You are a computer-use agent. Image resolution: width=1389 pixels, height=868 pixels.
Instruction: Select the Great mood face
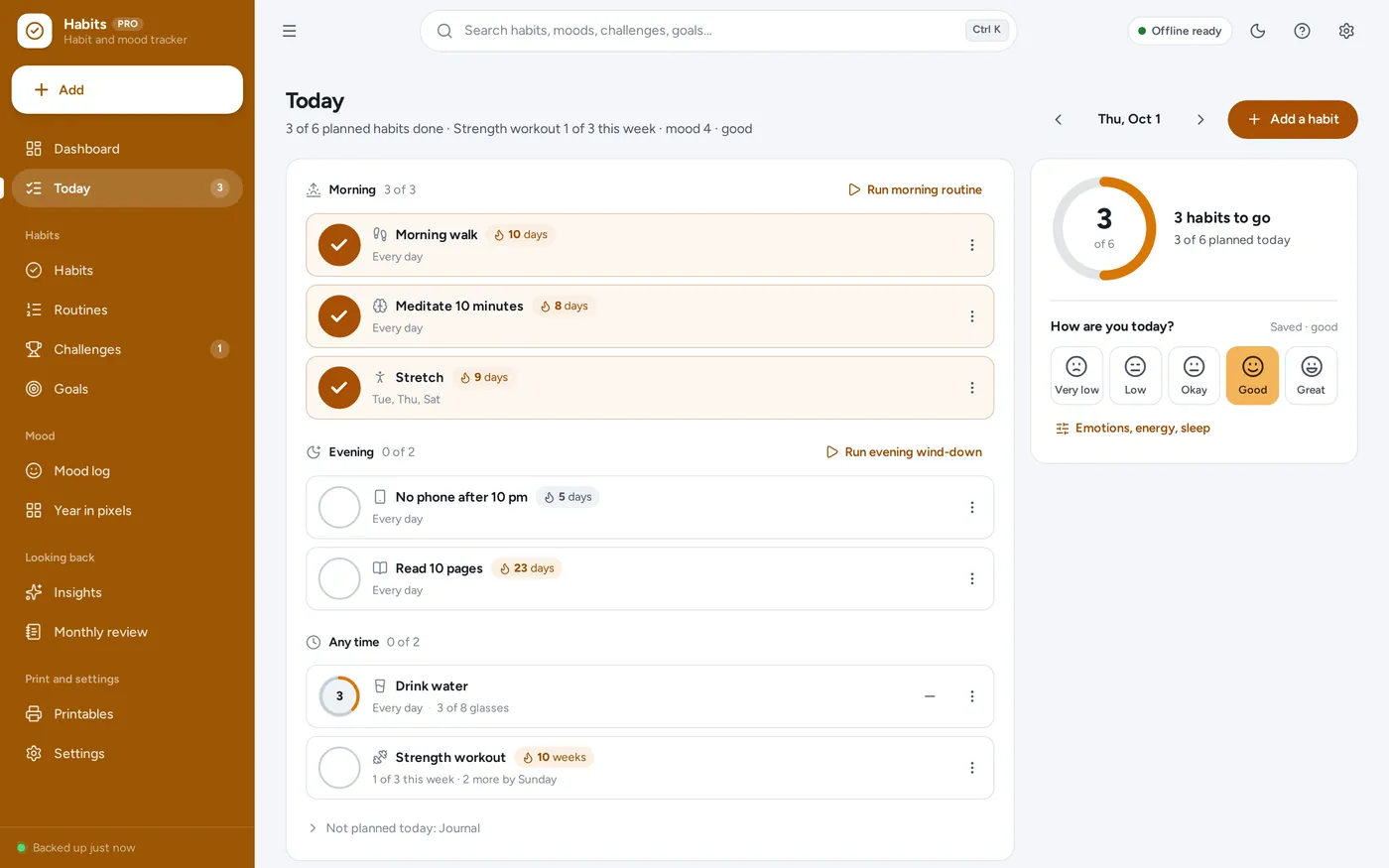pyautogui.click(x=1312, y=376)
